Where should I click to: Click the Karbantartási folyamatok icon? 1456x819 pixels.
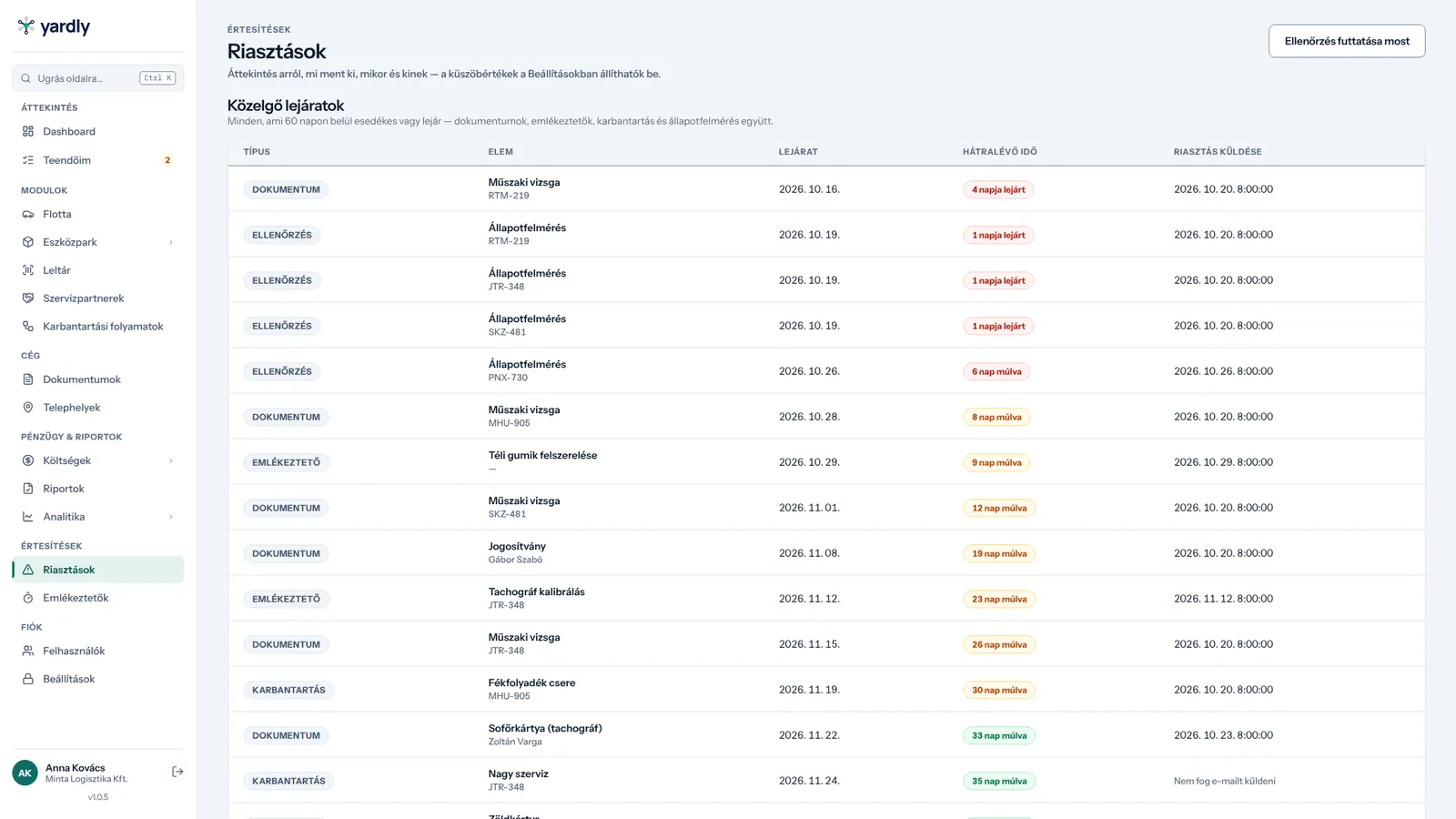click(x=28, y=327)
